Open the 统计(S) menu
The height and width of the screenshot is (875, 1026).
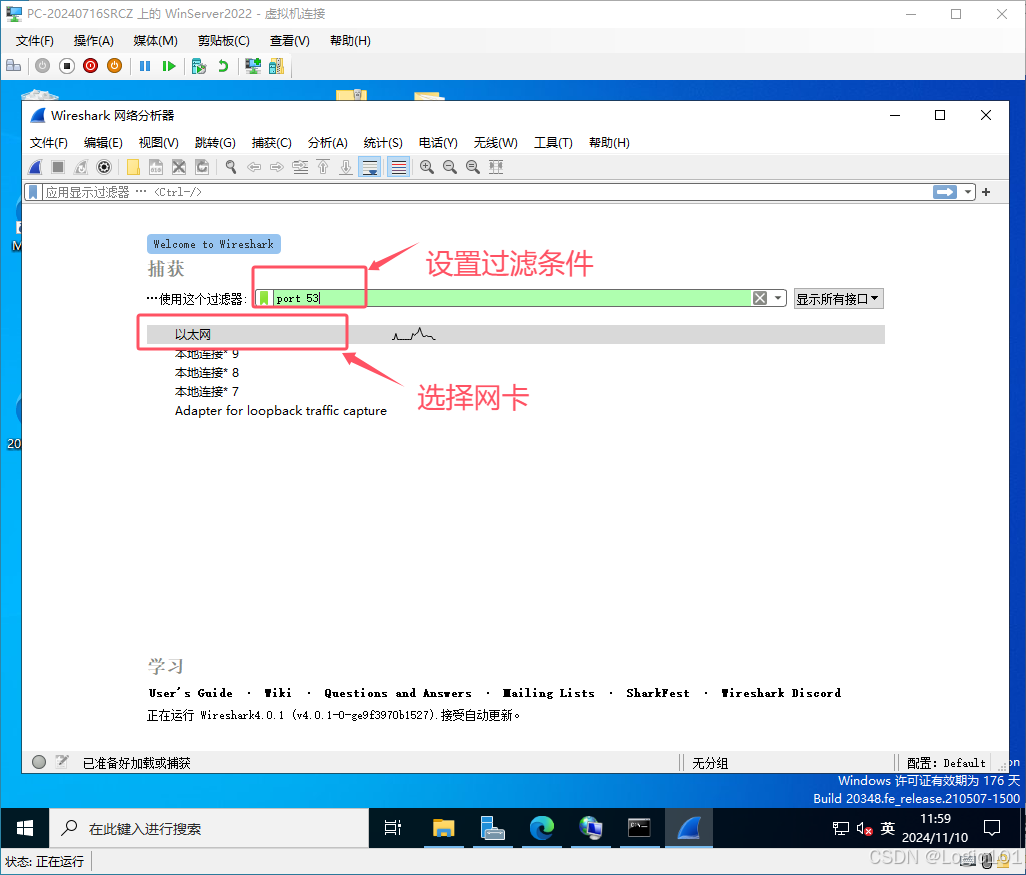tap(383, 143)
